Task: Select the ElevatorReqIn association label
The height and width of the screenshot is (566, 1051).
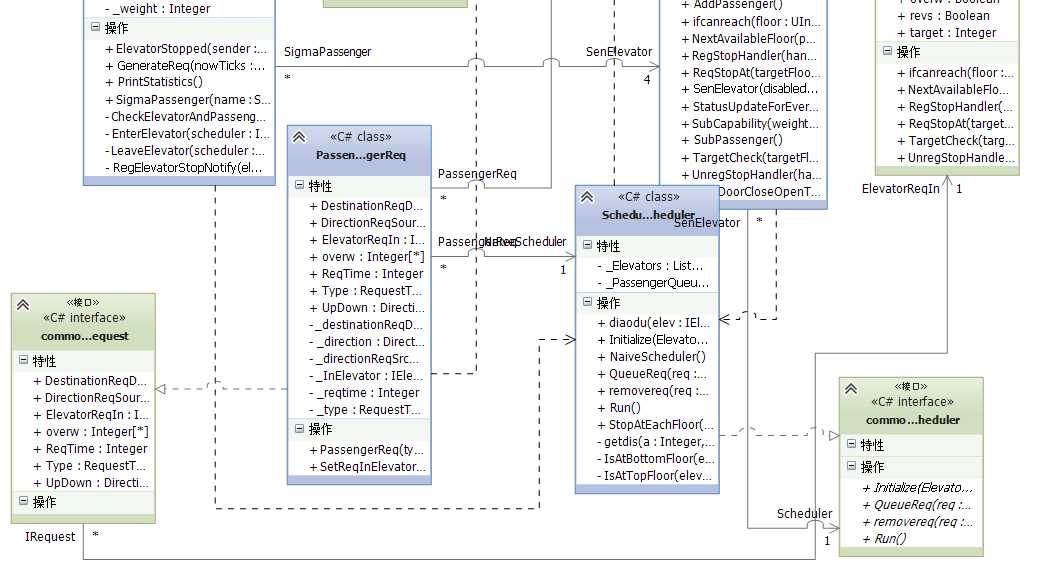Action: point(901,189)
